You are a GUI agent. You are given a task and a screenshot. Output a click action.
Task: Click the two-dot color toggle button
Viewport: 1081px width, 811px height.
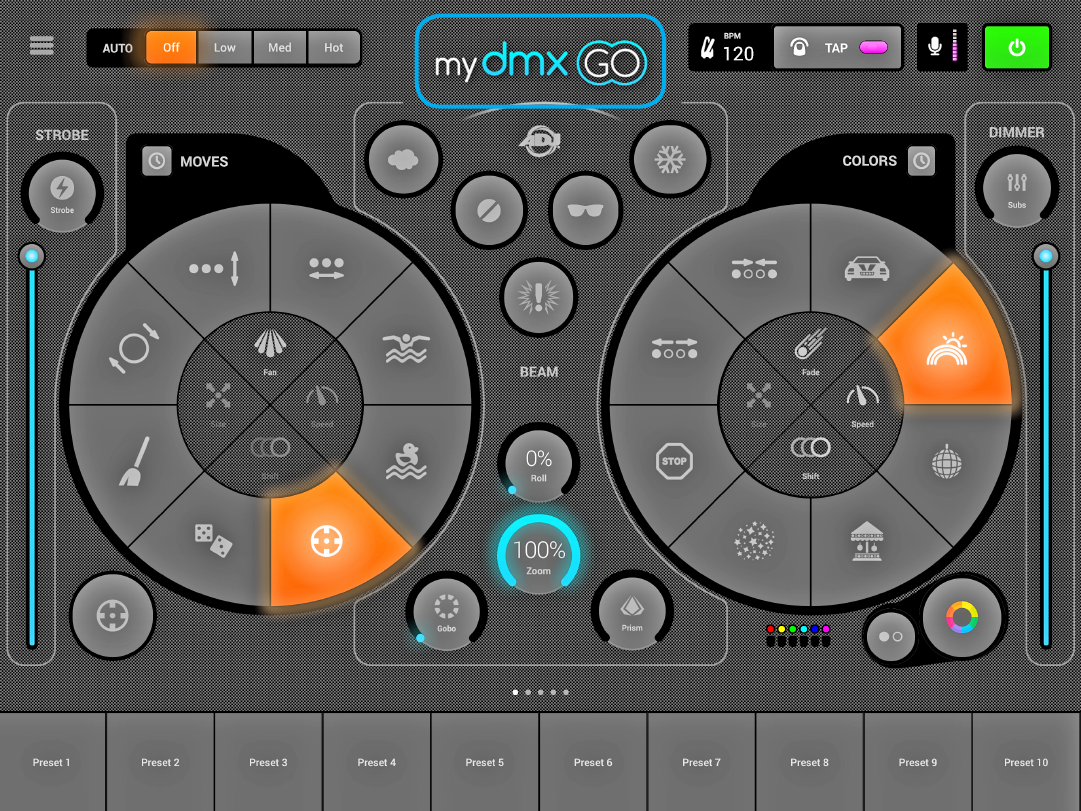(x=890, y=637)
